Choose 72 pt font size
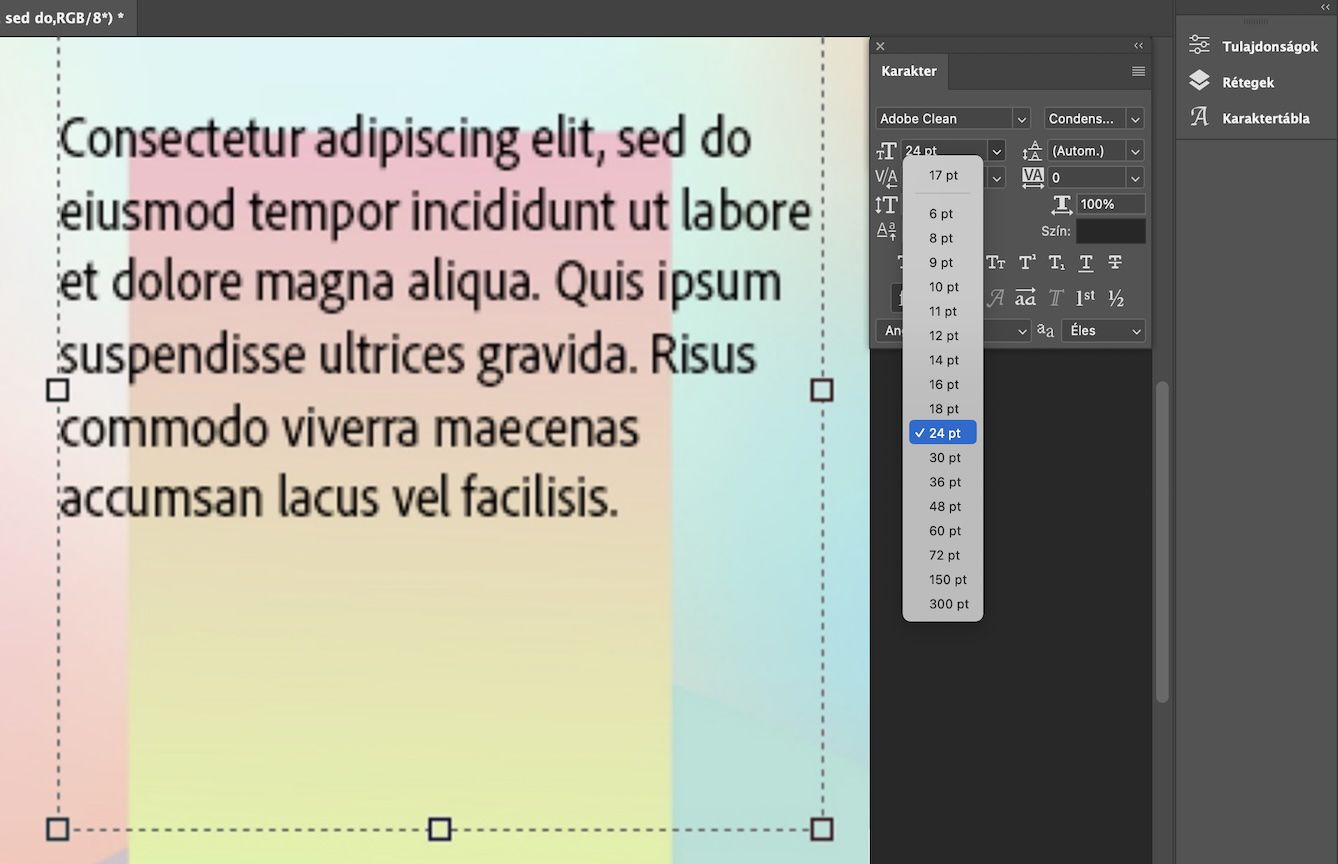This screenshot has height=864, width=1338. pos(943,555)
